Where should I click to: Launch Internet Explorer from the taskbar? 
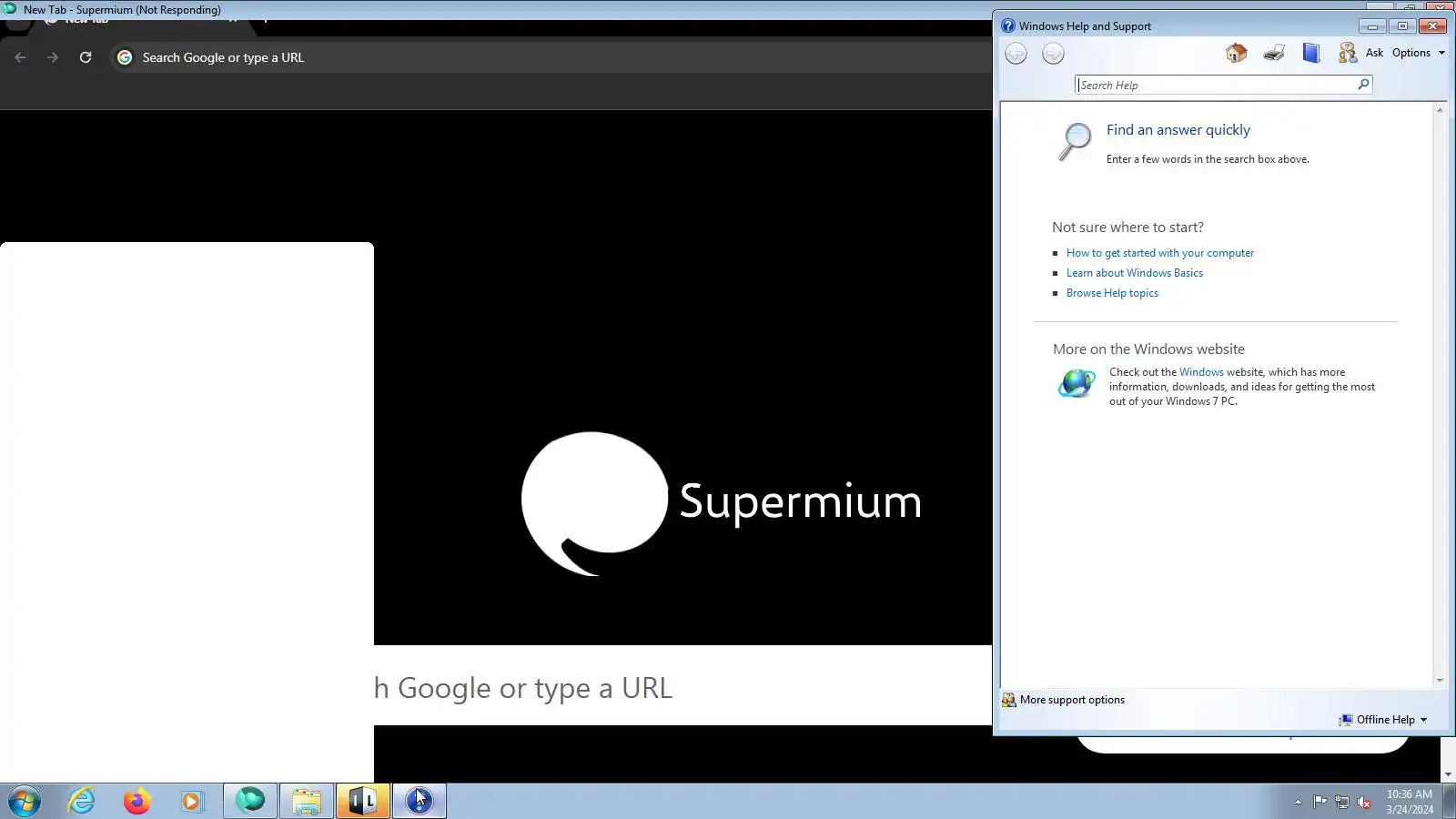coord(82,802)
